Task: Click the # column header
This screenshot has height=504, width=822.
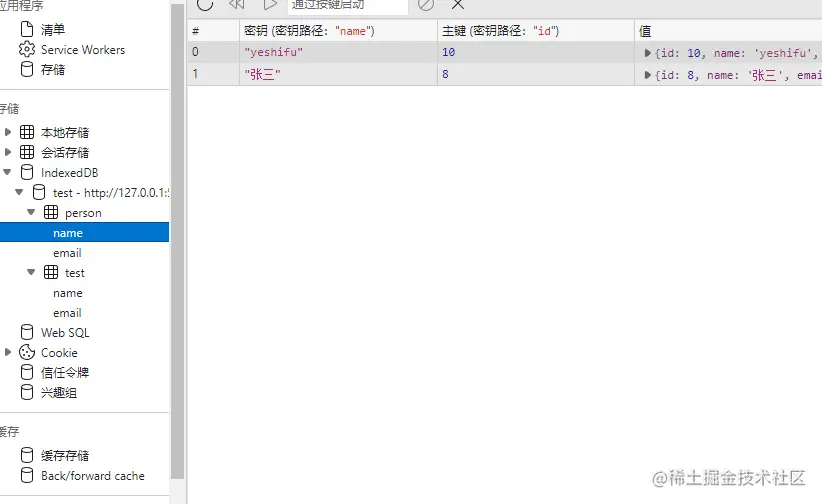Action: pos(213,31)
